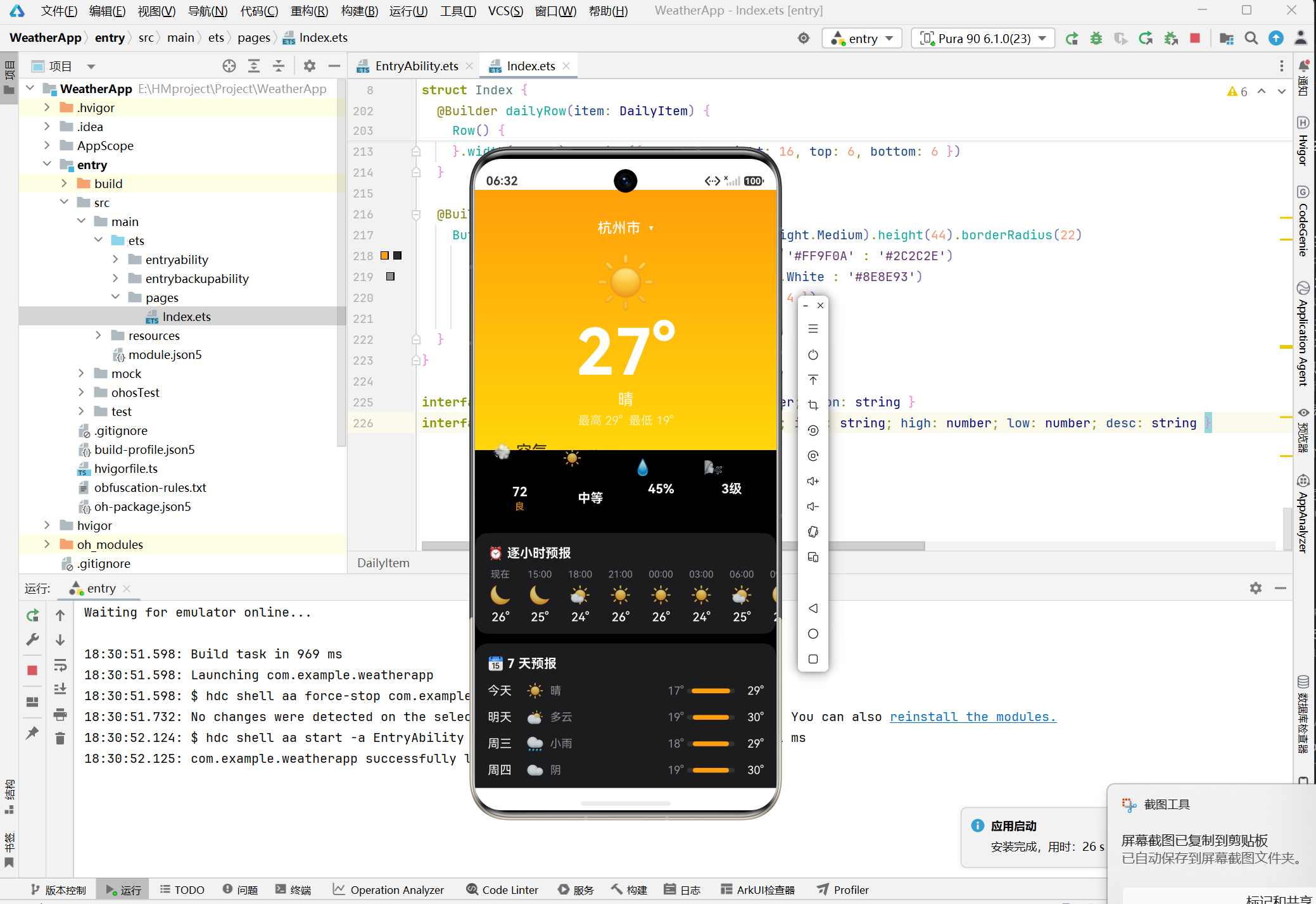The width and height of the screenshot is (1316, 904).
Task: Close the Index.ets editor tab
Action: click(x=566, y=66)
